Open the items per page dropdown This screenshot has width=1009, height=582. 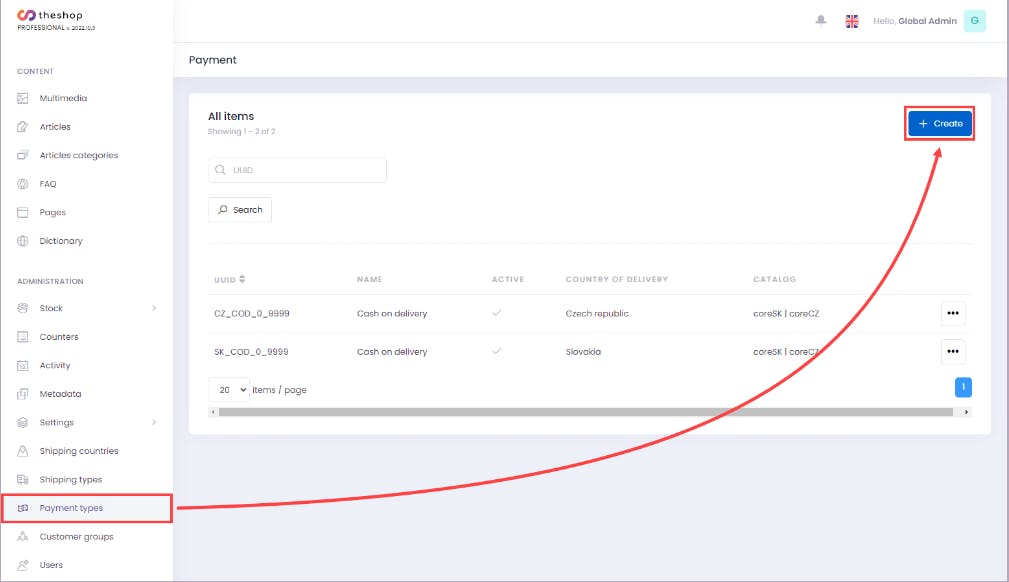(x=229, y=390)
